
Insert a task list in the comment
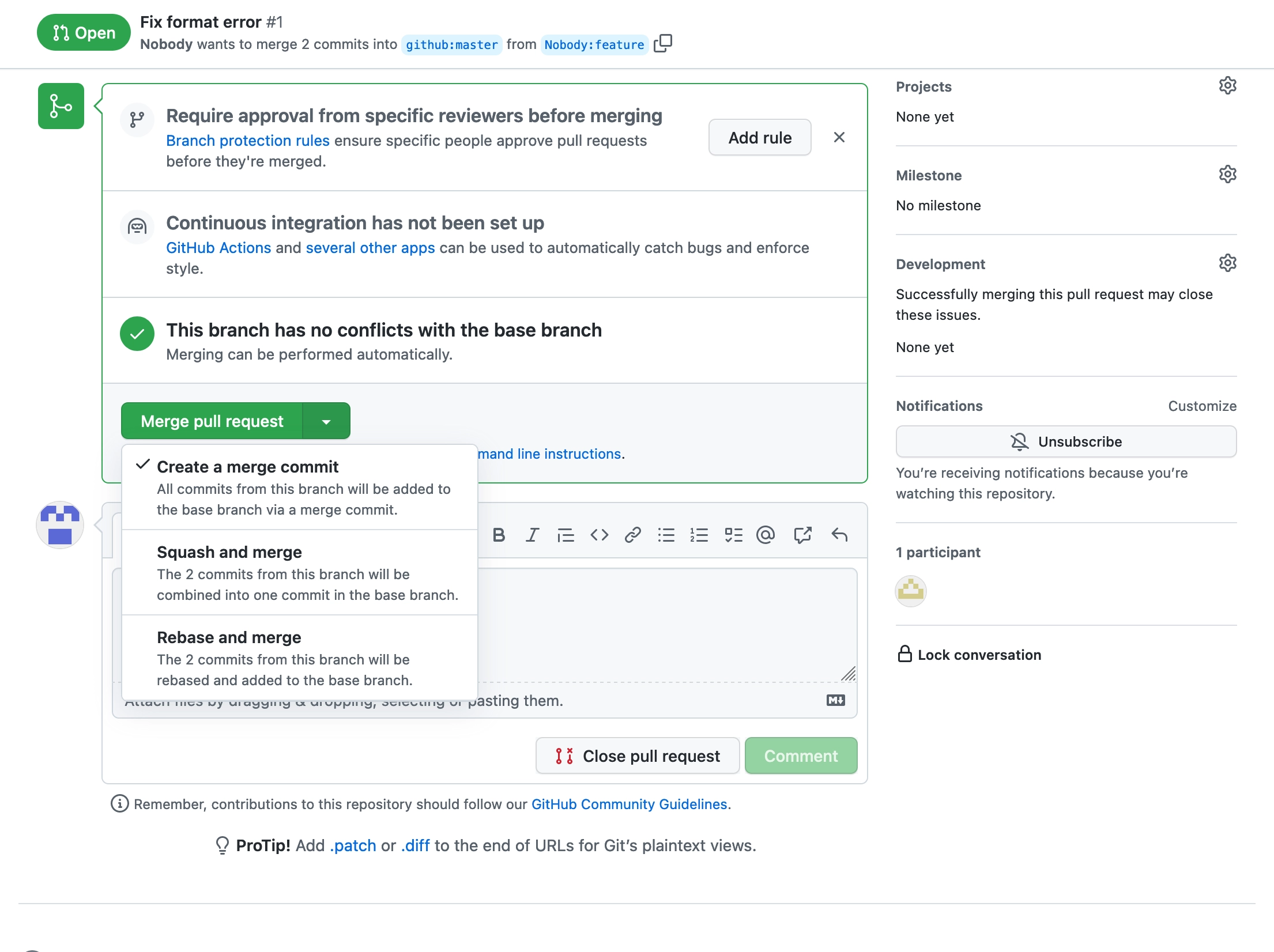click(x=733, y=535)
